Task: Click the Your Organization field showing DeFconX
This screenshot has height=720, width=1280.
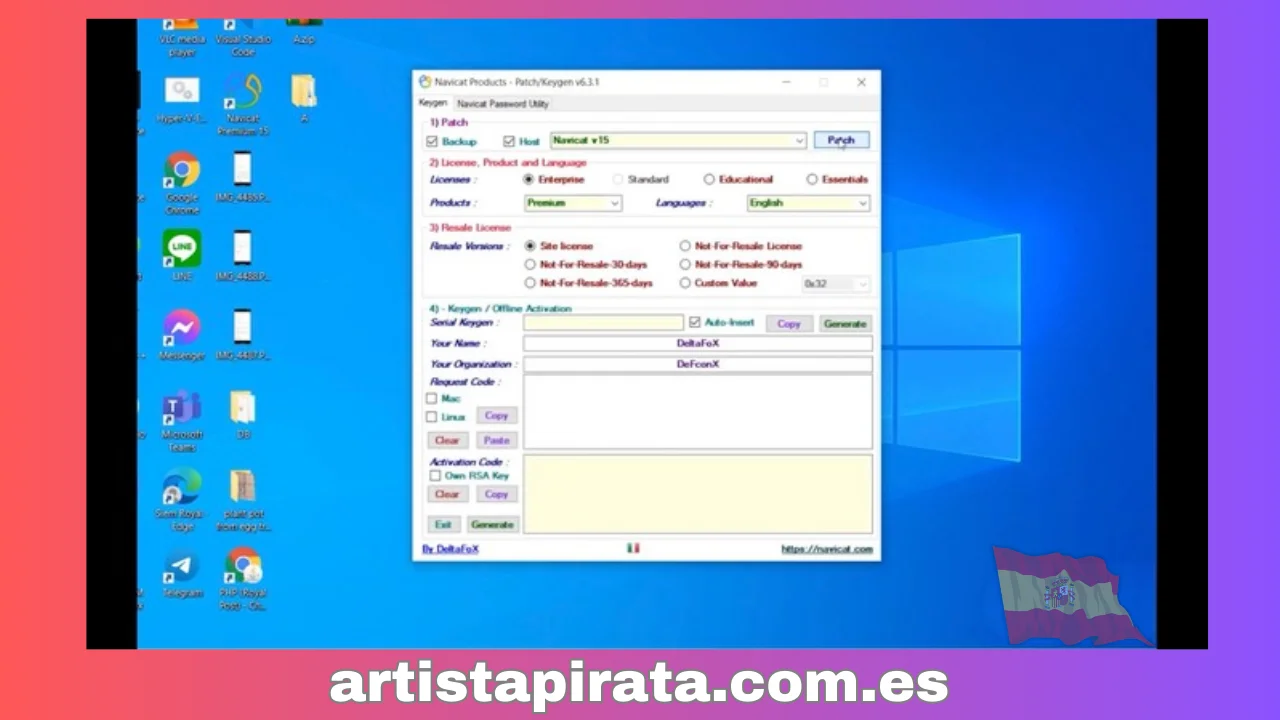Action: click(698, 364)
